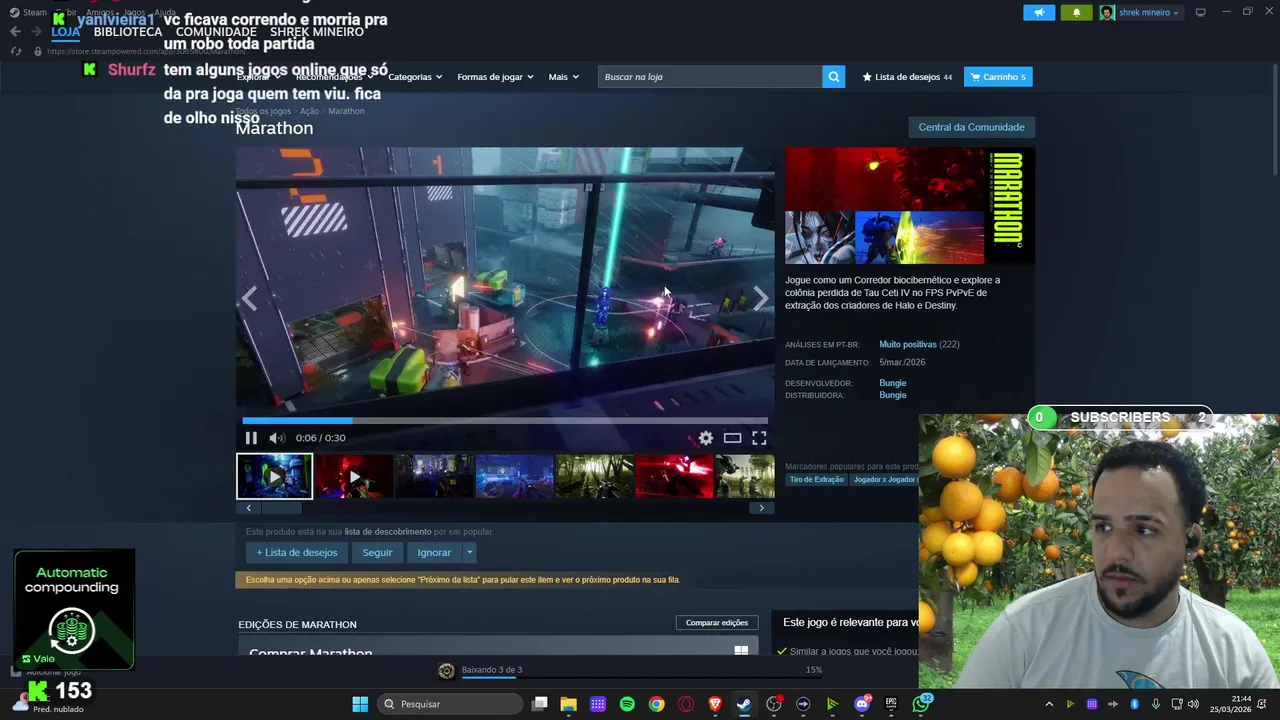Screen dimensions: 1280x720
Task: Open the SHREK MINEIRO profile tab
Action: [317, 32]
